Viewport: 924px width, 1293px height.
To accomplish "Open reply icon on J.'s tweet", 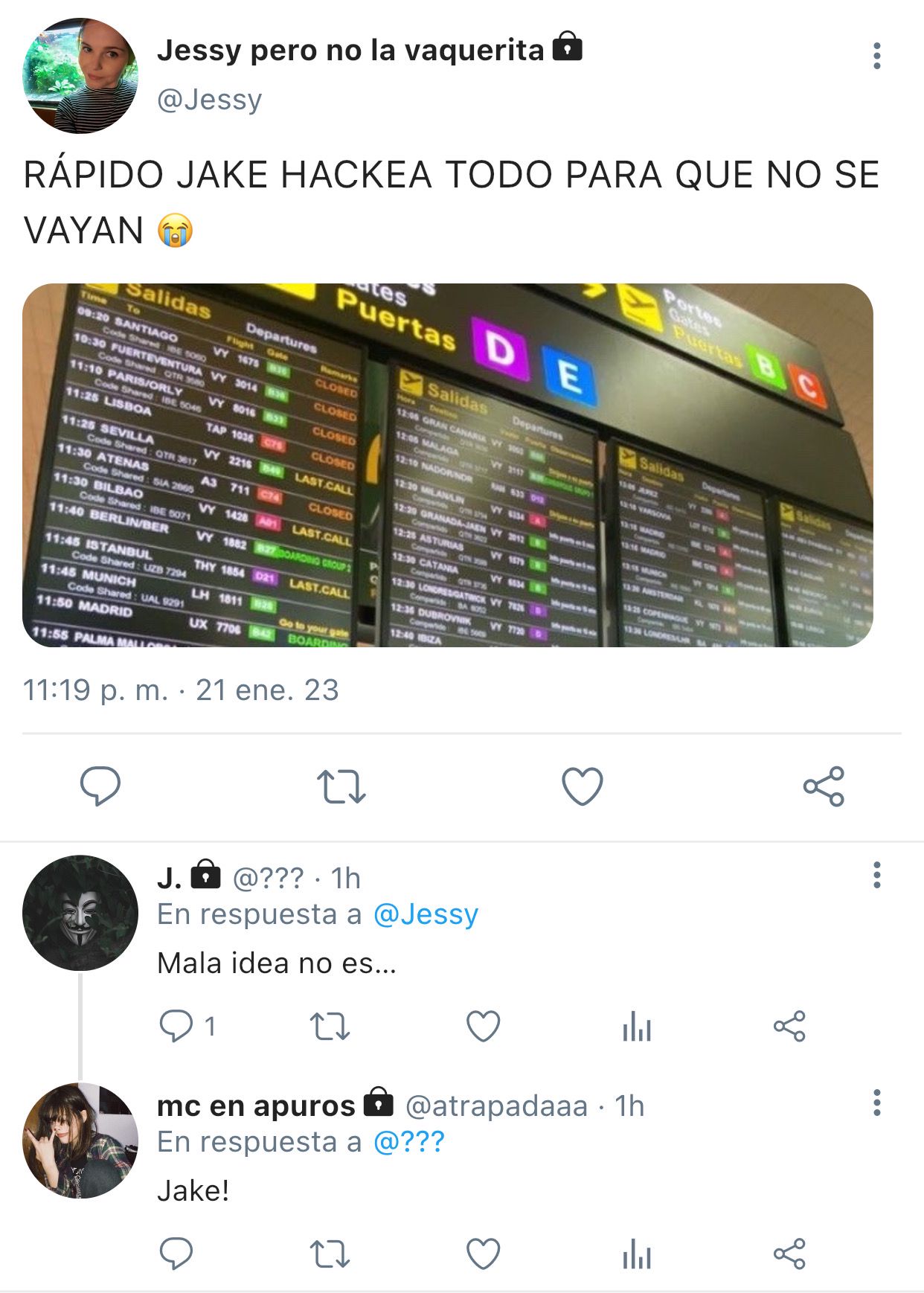I will pos(176,1026).
